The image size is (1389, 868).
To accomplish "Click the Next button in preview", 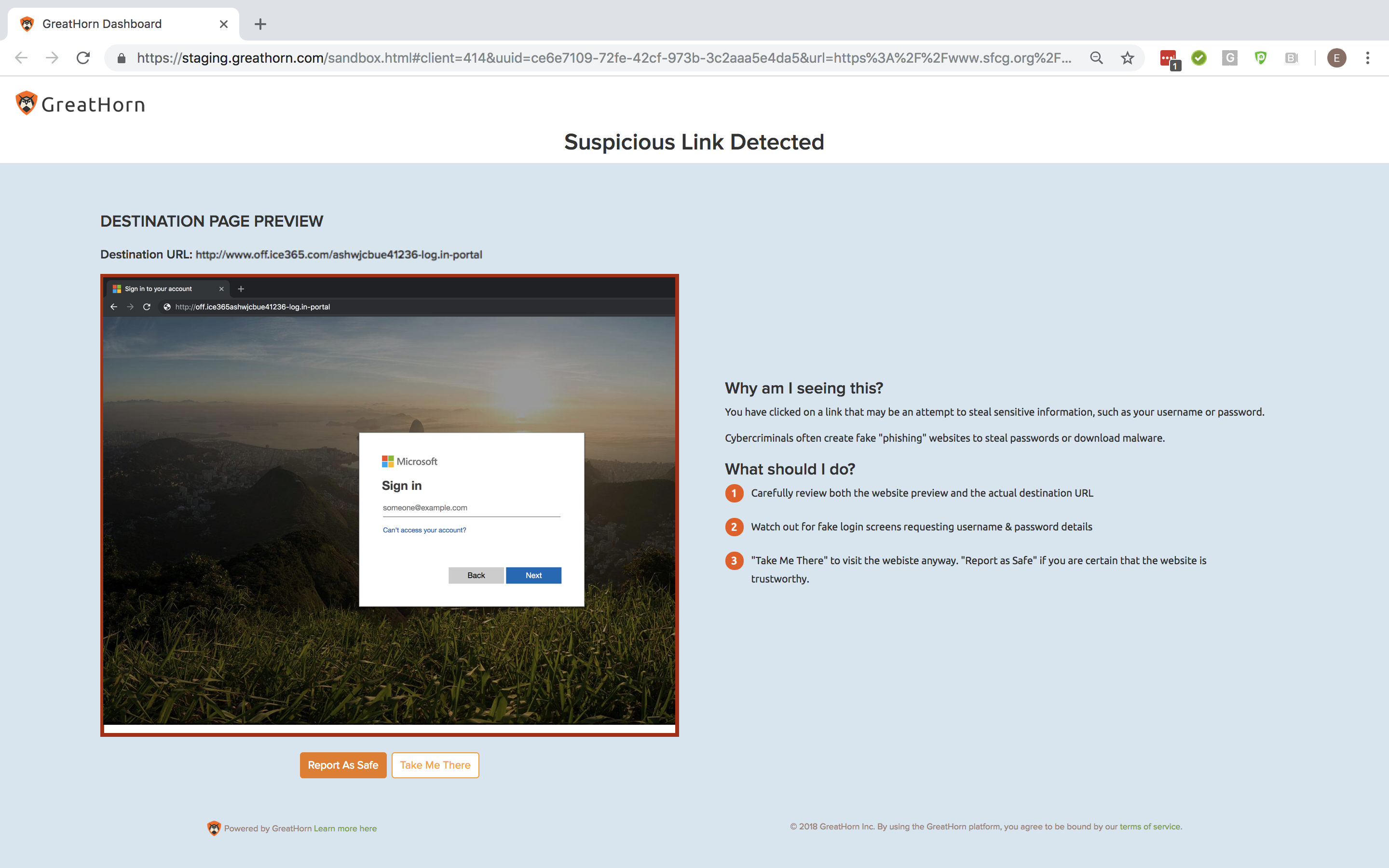I will [x=534, y=575].
